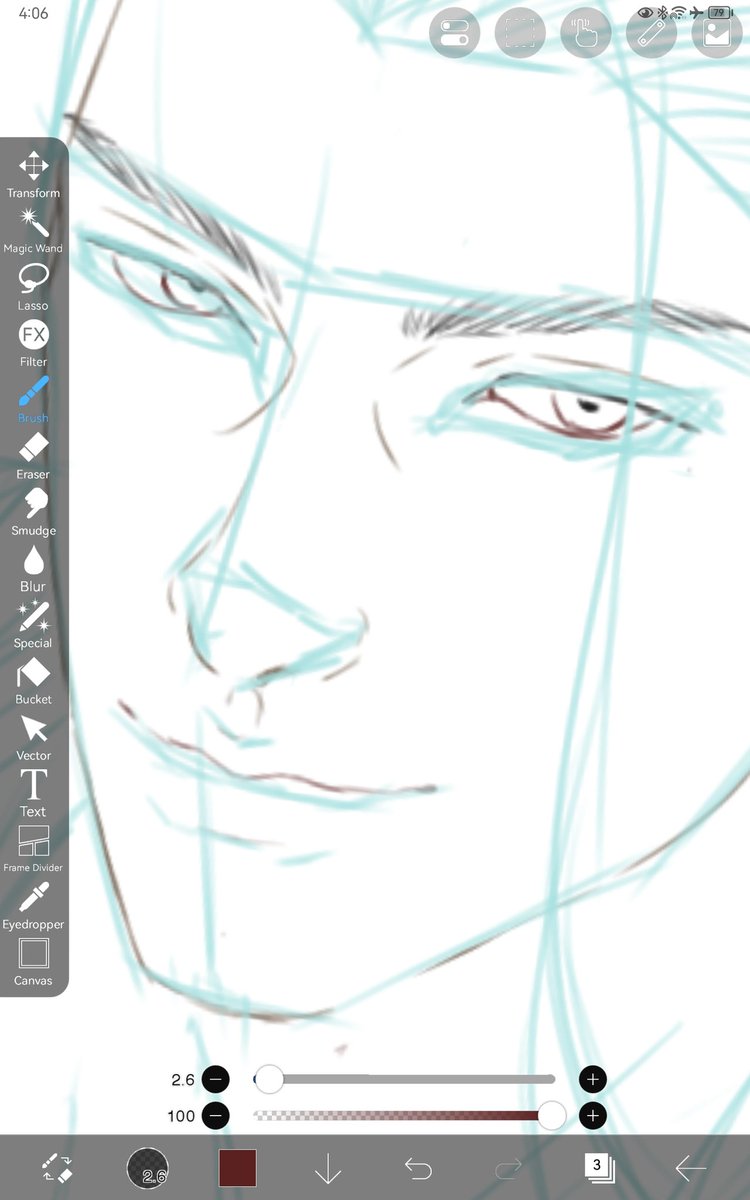Toggle brush and eraser switch icon
The width and height of the screenshot is (750, 1200).
point(58,1167)
